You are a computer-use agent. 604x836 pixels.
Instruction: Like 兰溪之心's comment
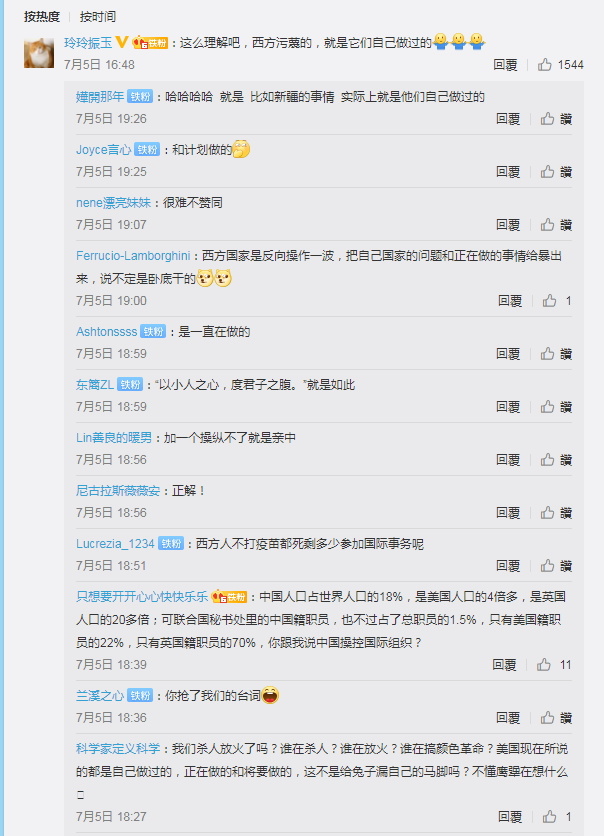pyautogui.click(x=556, y=718)
